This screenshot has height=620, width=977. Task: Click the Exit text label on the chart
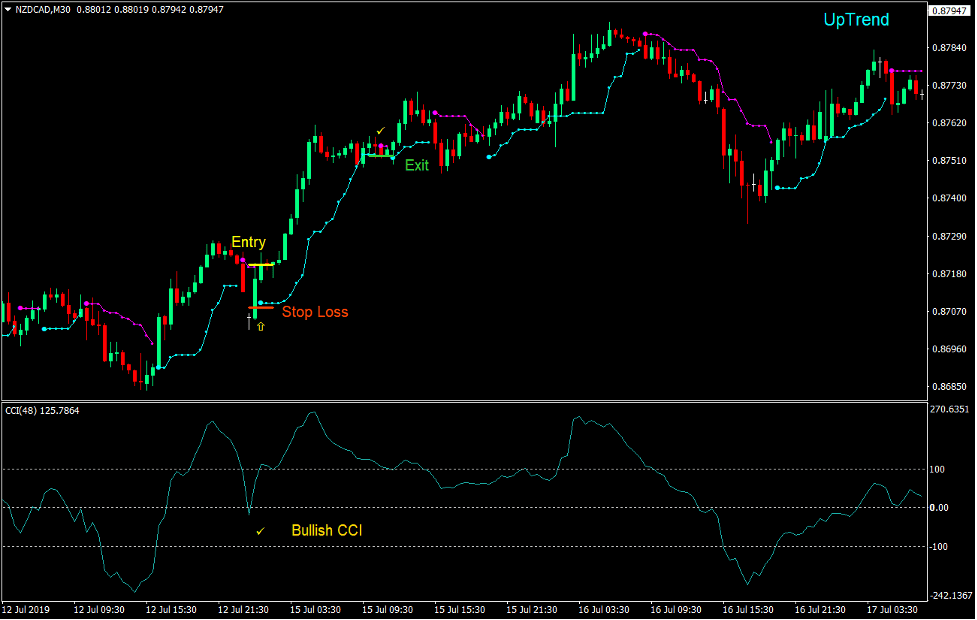point(417,165)
